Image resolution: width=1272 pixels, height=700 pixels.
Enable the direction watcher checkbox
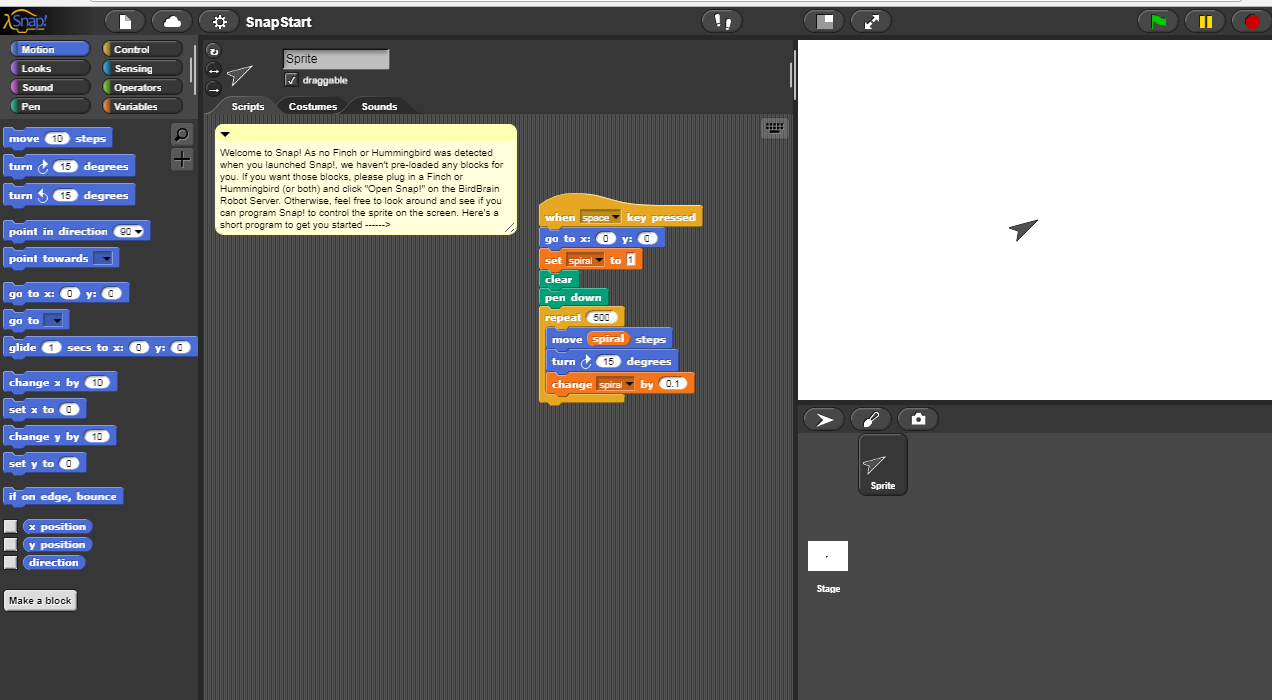11,562
